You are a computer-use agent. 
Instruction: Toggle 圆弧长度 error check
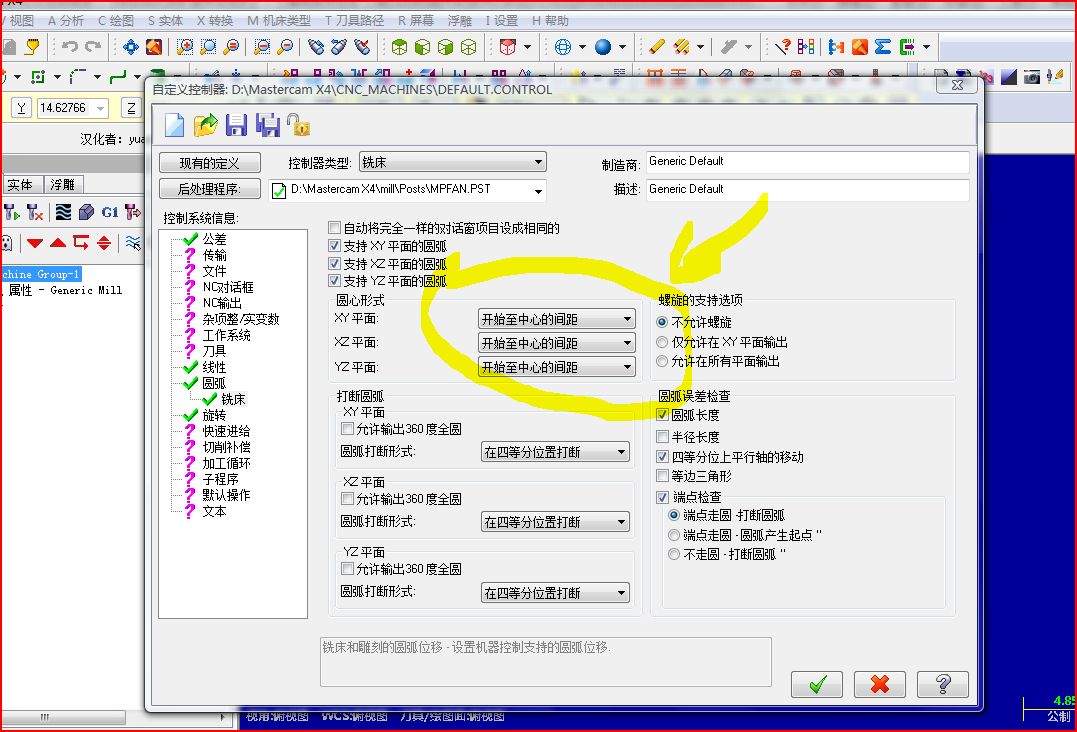point(663,415)
